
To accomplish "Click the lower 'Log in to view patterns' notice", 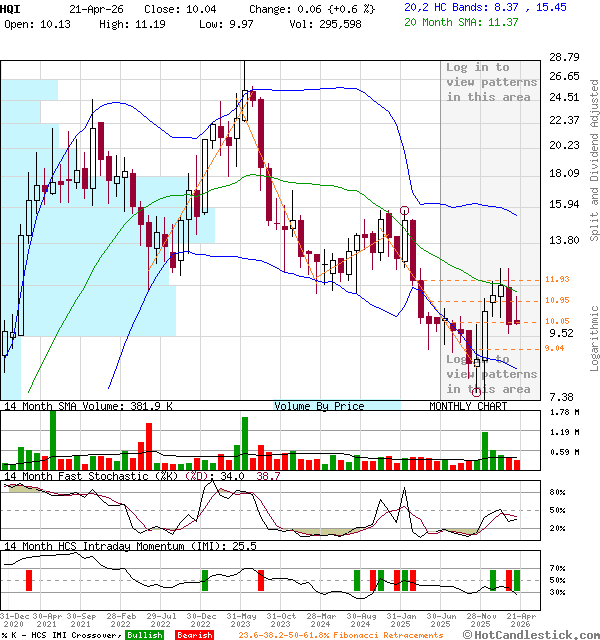I will point(489,374).
